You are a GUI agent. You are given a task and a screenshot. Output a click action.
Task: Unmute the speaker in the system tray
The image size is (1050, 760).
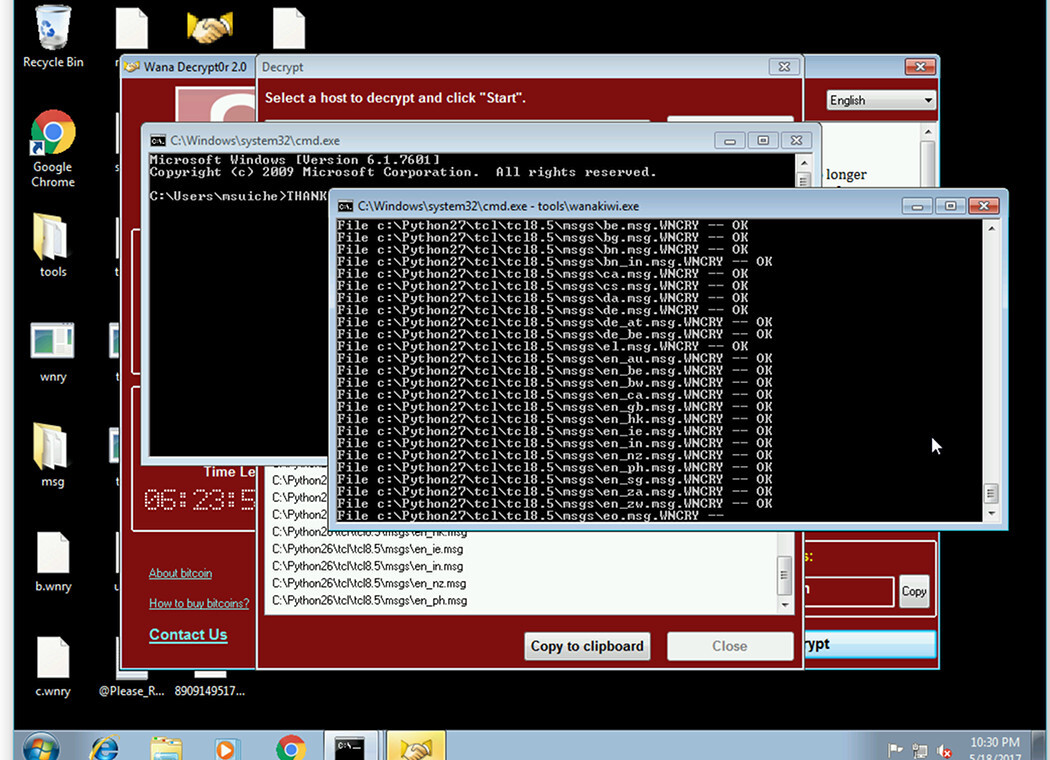[x=943, y=750]
